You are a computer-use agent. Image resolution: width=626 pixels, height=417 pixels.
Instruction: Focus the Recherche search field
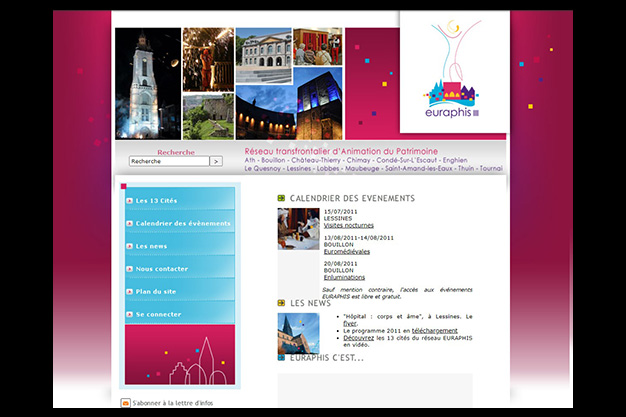[168, 161]
